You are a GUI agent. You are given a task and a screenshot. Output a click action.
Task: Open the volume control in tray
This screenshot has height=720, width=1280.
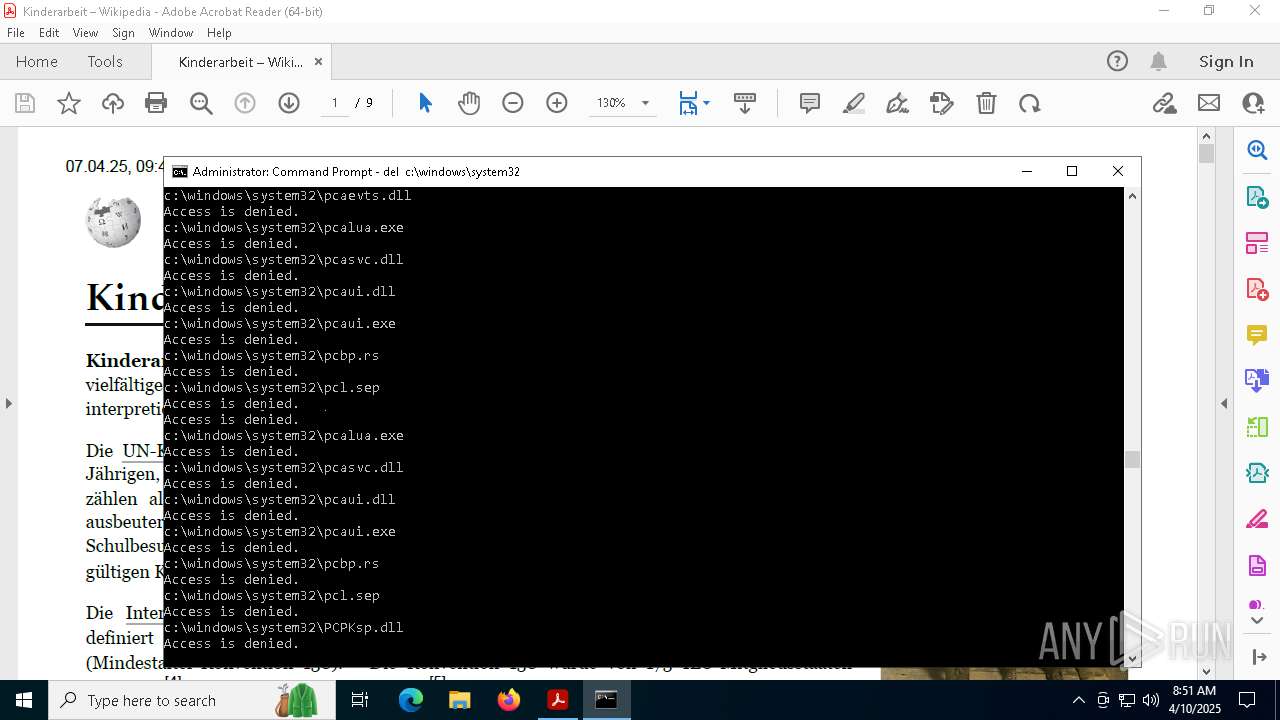pos(1150,700)
